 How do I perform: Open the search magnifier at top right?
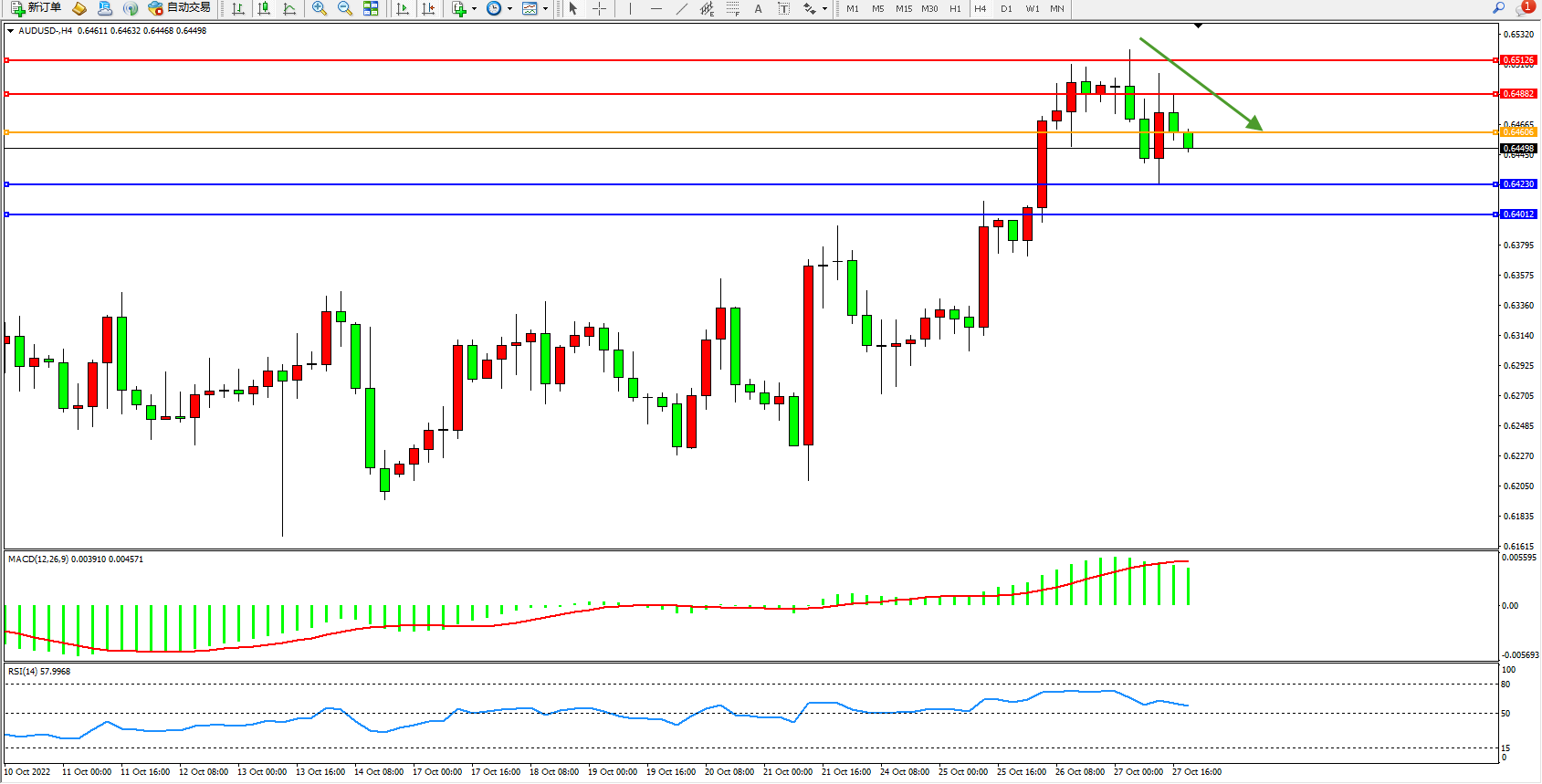(1498, 8)
